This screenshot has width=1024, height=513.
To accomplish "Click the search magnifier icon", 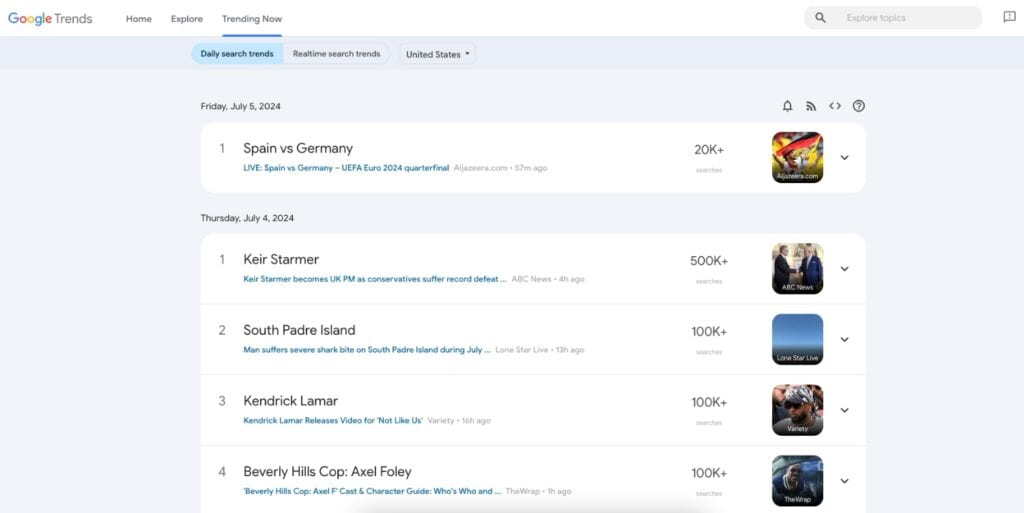I will [x=820, y=18].
